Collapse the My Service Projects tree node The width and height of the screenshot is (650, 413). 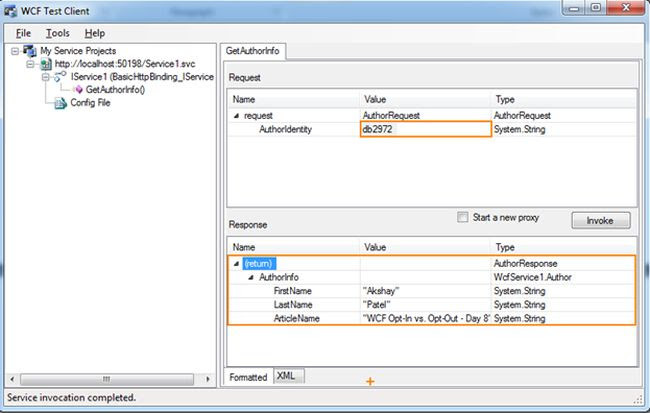[x=15, y=51]
